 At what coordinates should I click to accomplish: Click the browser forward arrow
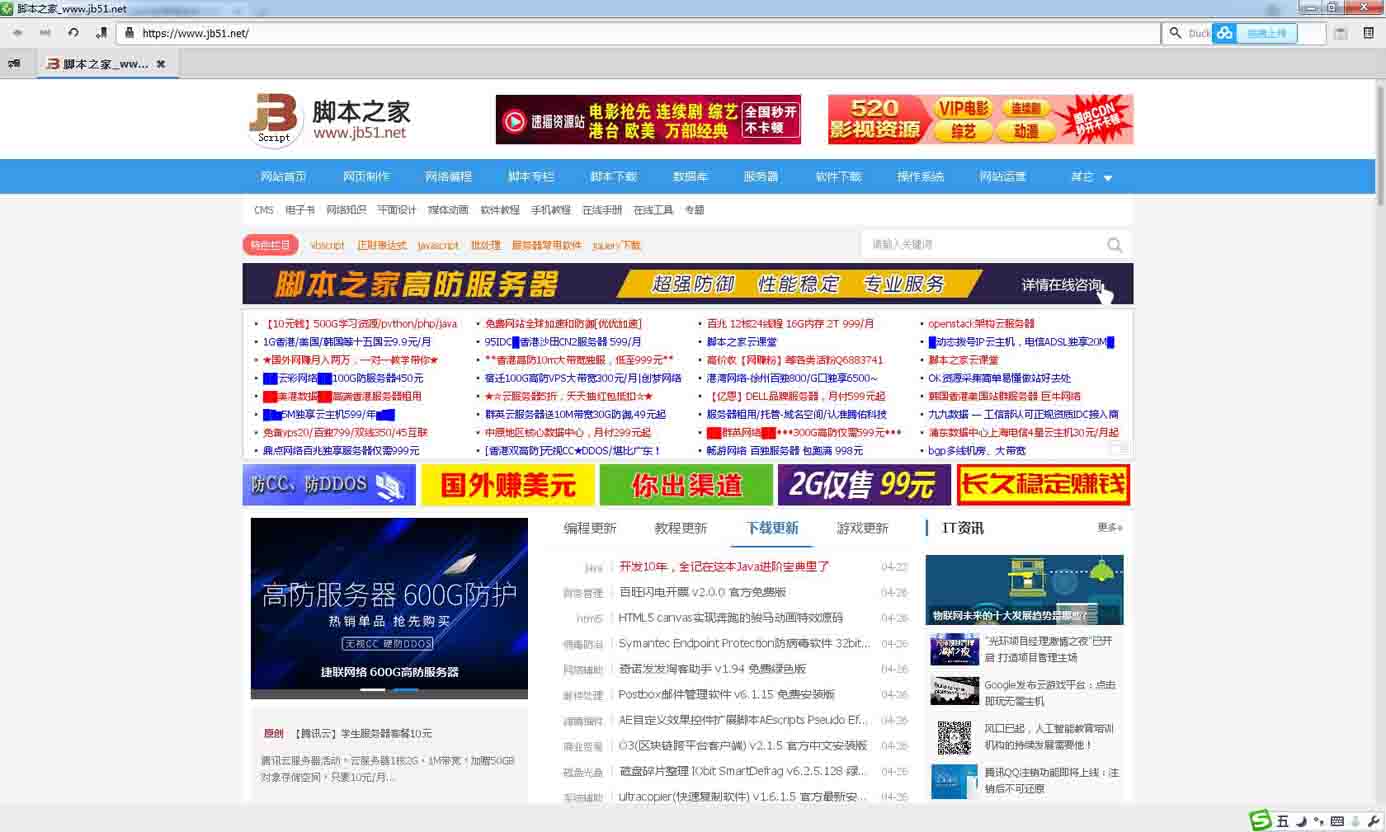pyautogui.click(x=45, y=33)
